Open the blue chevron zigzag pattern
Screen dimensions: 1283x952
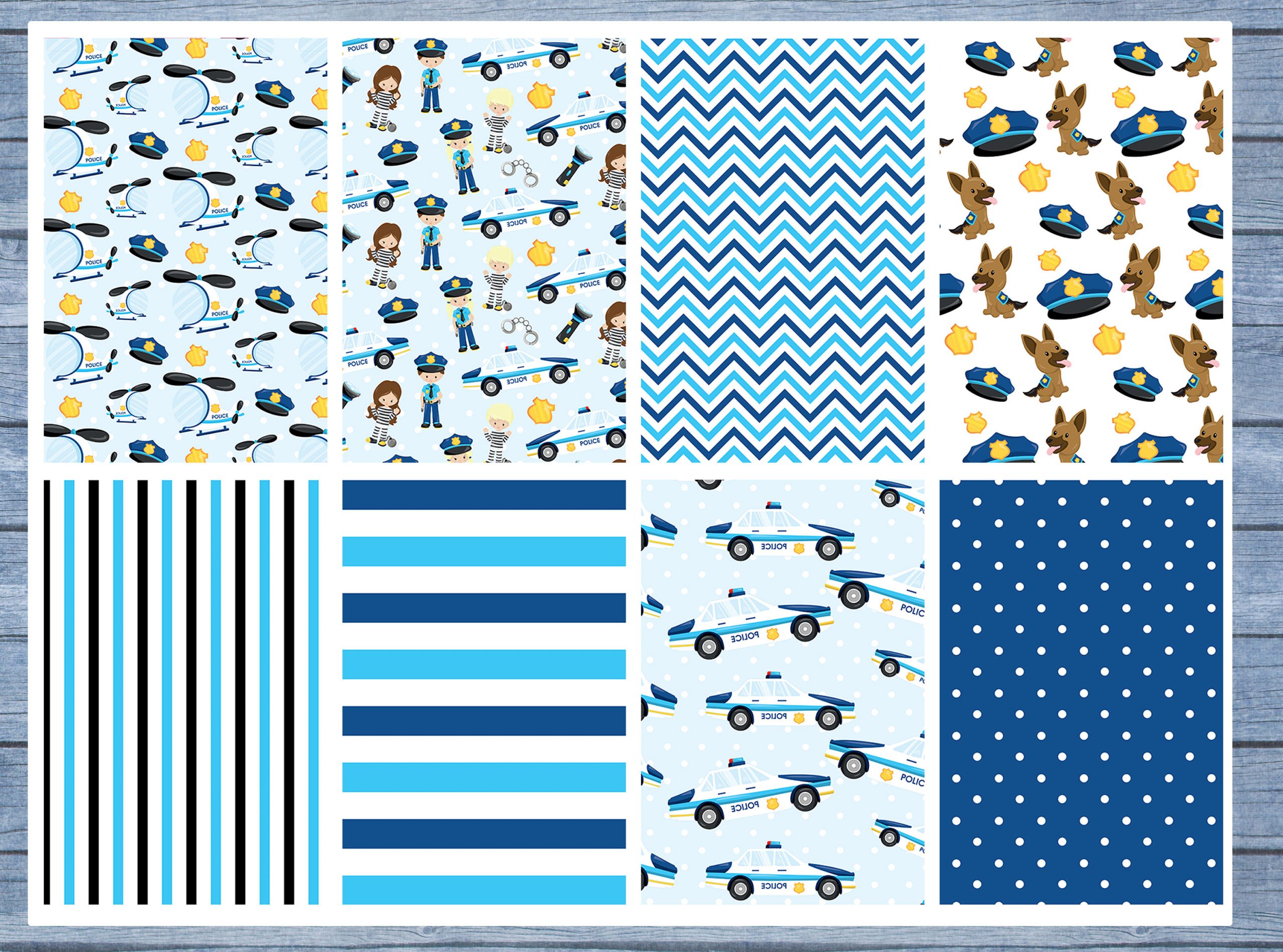pyautogui.click(x=782, y=250)
